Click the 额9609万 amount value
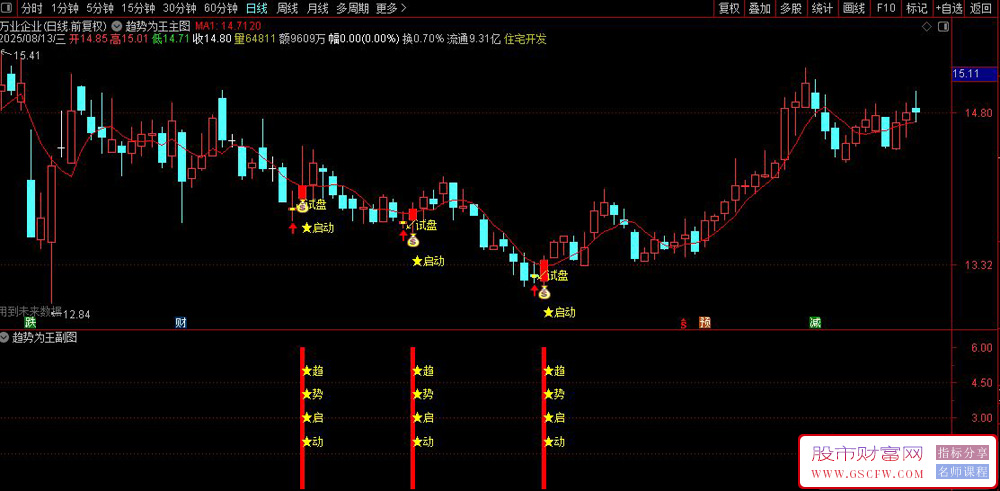The width and height of the screenshot is (1000, 491). point(302,39)
